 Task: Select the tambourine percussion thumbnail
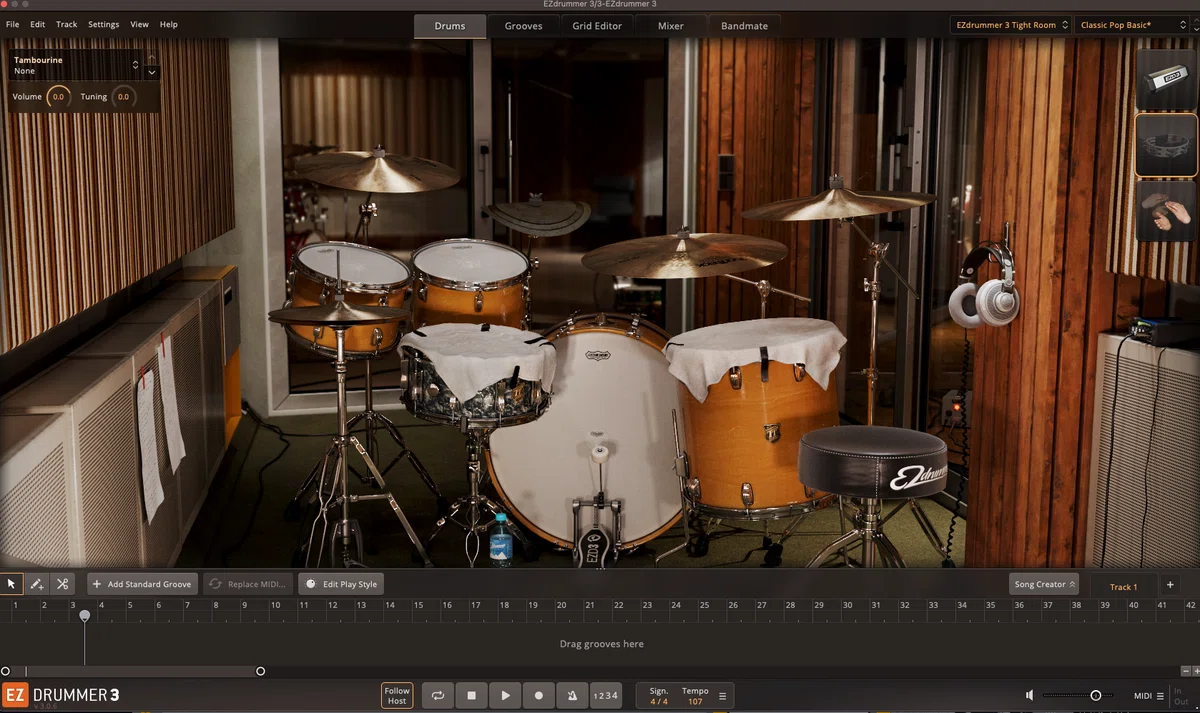pos(1166,146)
